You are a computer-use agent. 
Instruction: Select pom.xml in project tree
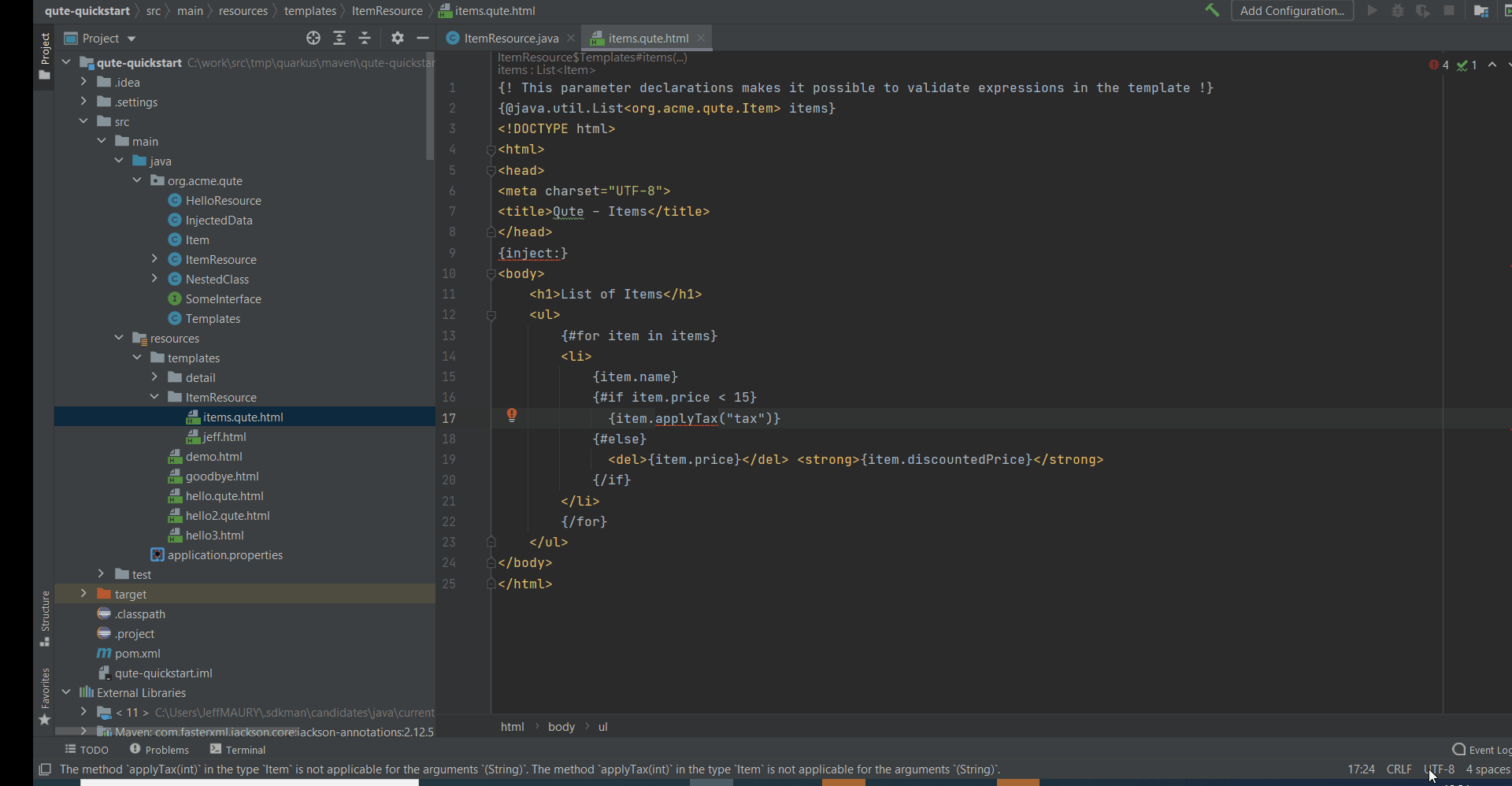pos(137,654)
